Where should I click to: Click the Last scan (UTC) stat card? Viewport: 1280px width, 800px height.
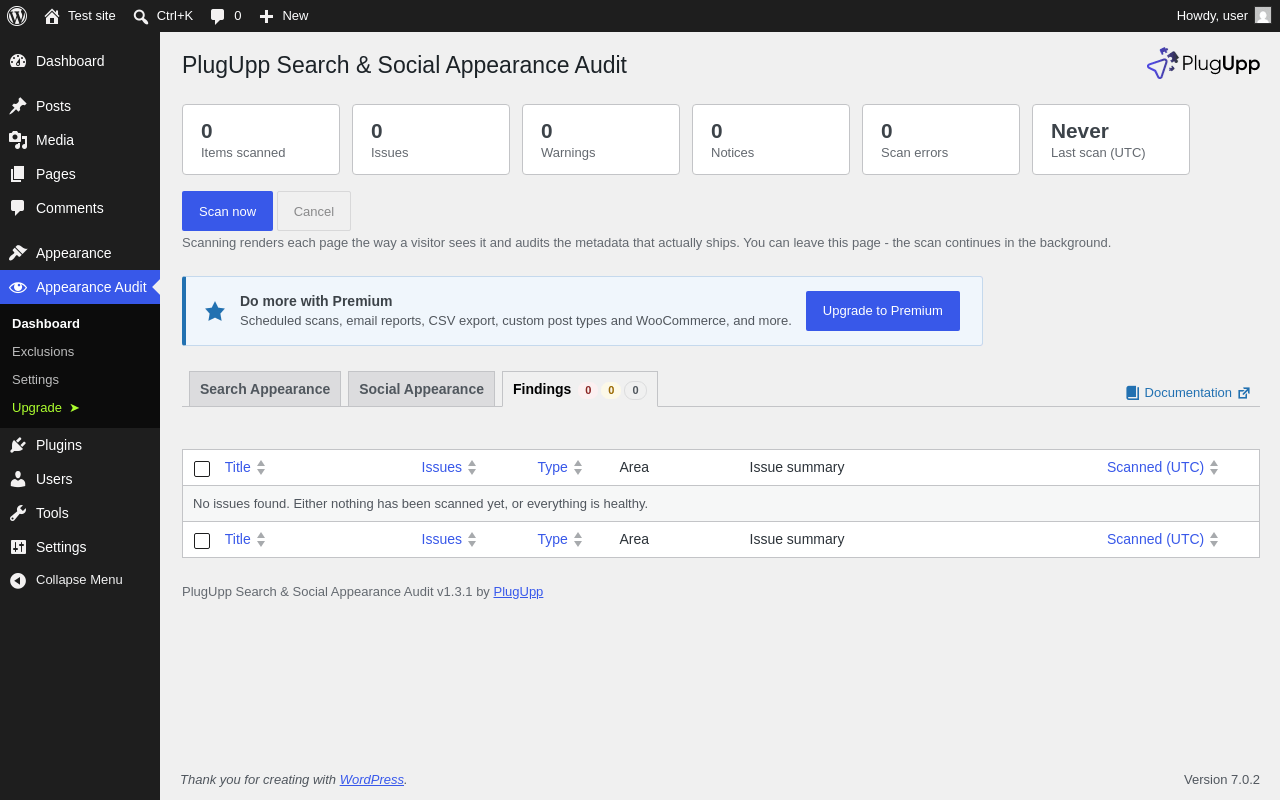[1111, 140]
